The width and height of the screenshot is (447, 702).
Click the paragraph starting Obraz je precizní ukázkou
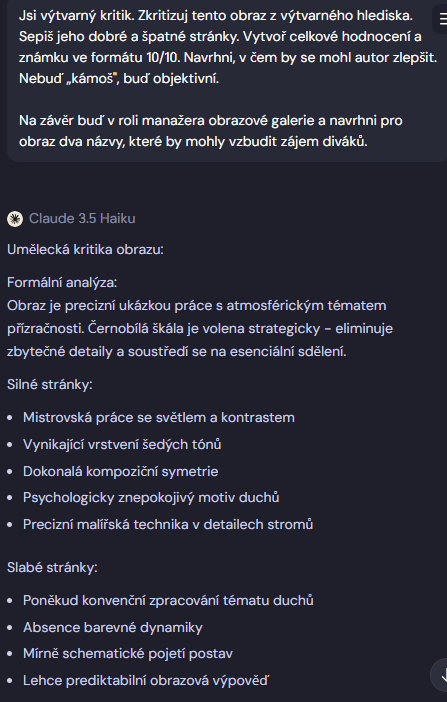coord(200,328)
